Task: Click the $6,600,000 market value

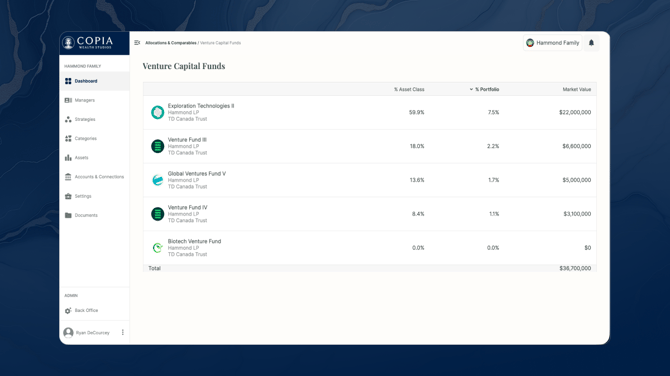Action: pyautogui.click(x=576, y=146)
